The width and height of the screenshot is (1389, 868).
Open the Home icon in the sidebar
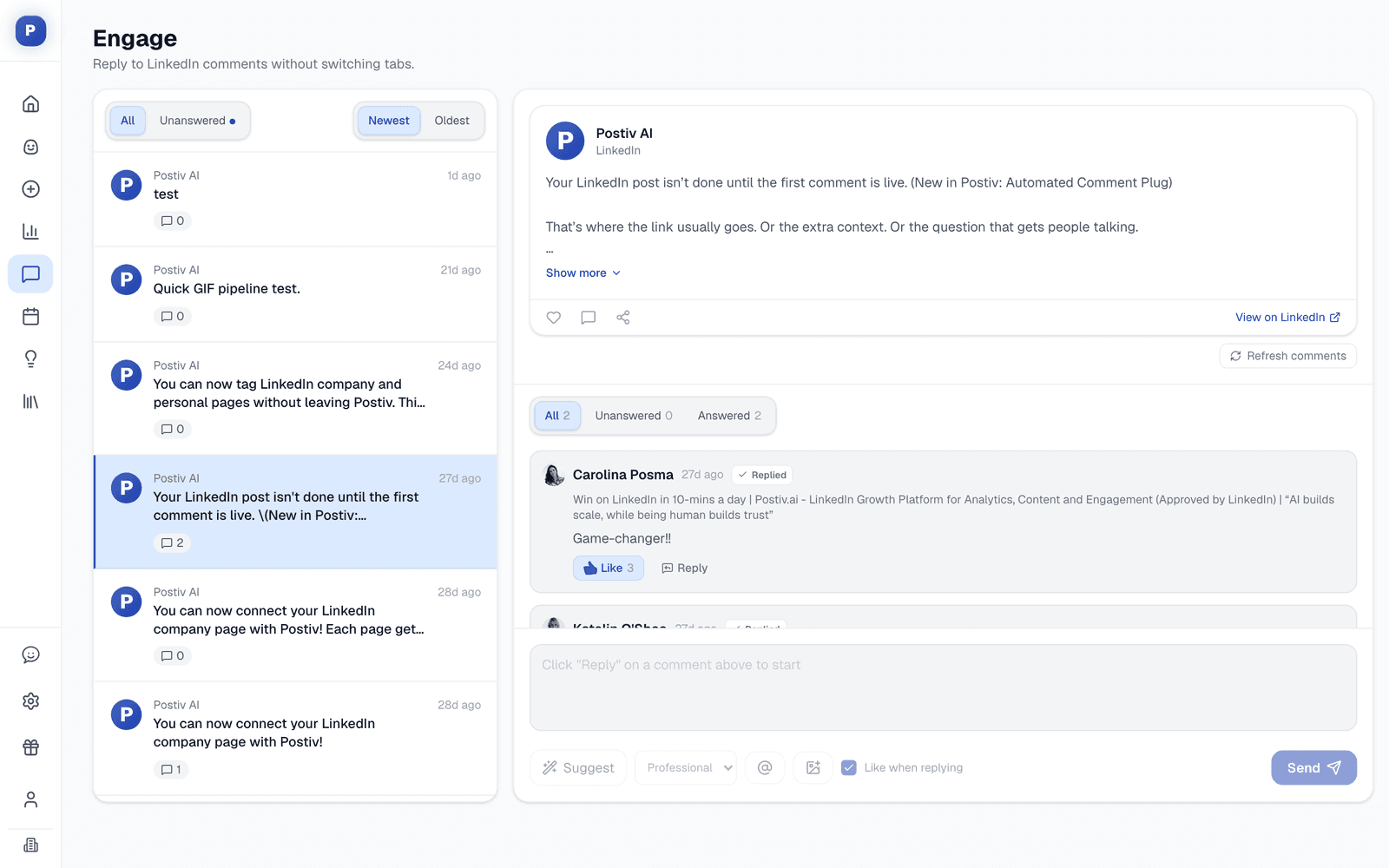[x=30, y=104]
